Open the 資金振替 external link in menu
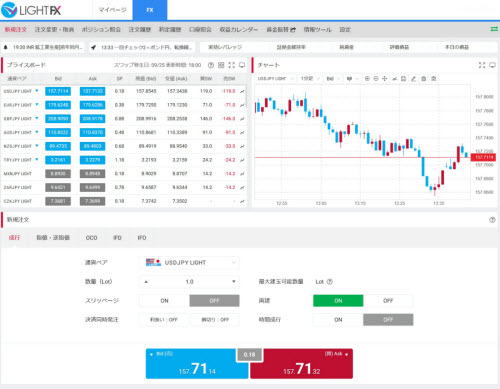Image resolution: width=500 pixels, height=389 pixels. [x=281, y=30]
